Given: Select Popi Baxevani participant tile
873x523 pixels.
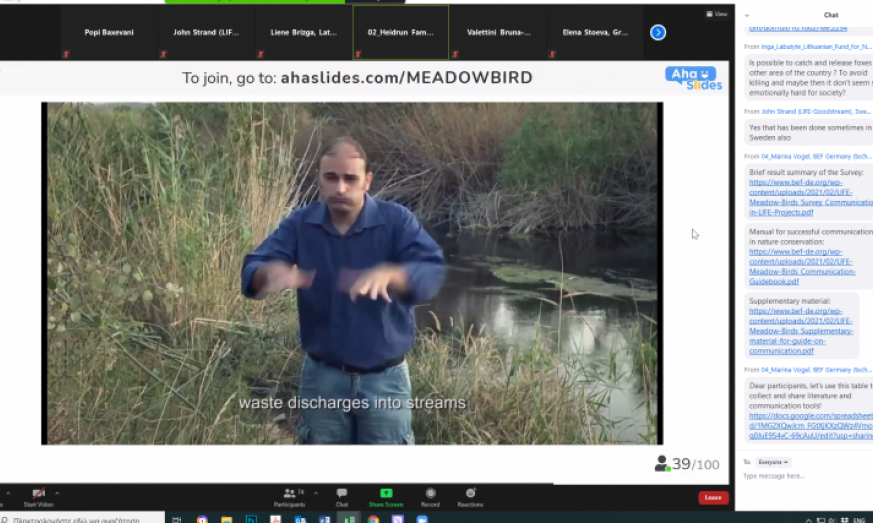Looking at the screenshot, I should pos(109,32).
